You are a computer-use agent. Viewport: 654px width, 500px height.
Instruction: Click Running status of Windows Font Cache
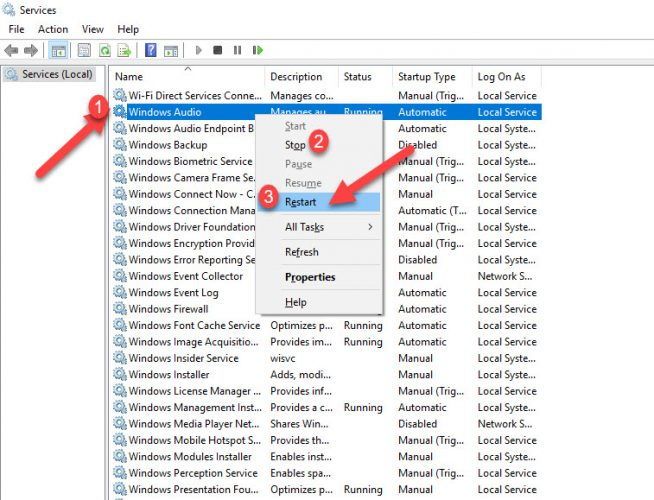coord(363,325)
